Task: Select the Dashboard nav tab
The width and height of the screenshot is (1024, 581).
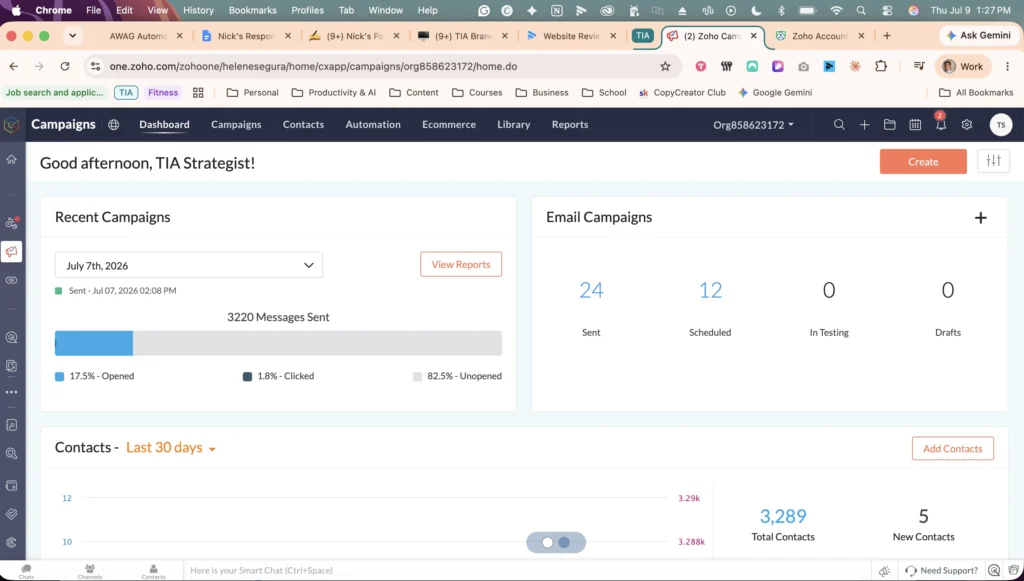Action: (x=165, y=125)
